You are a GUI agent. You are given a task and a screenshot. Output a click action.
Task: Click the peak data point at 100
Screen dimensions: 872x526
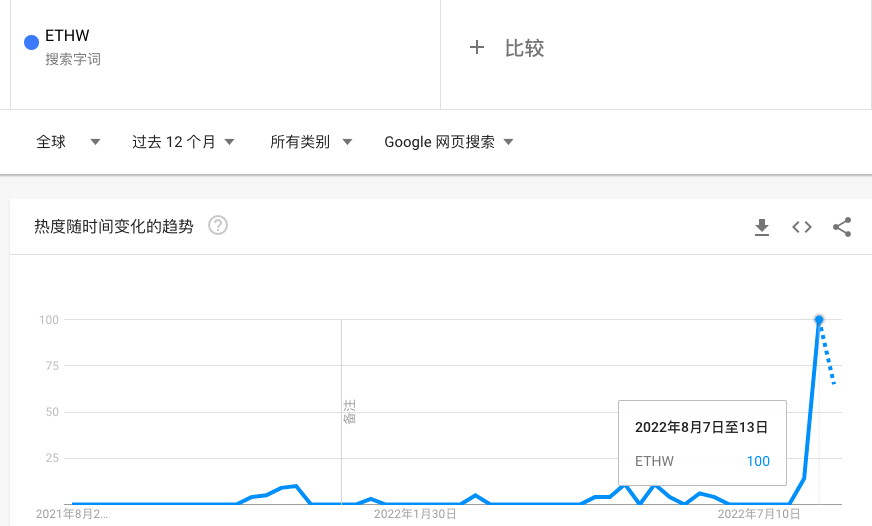click(819, 320)
